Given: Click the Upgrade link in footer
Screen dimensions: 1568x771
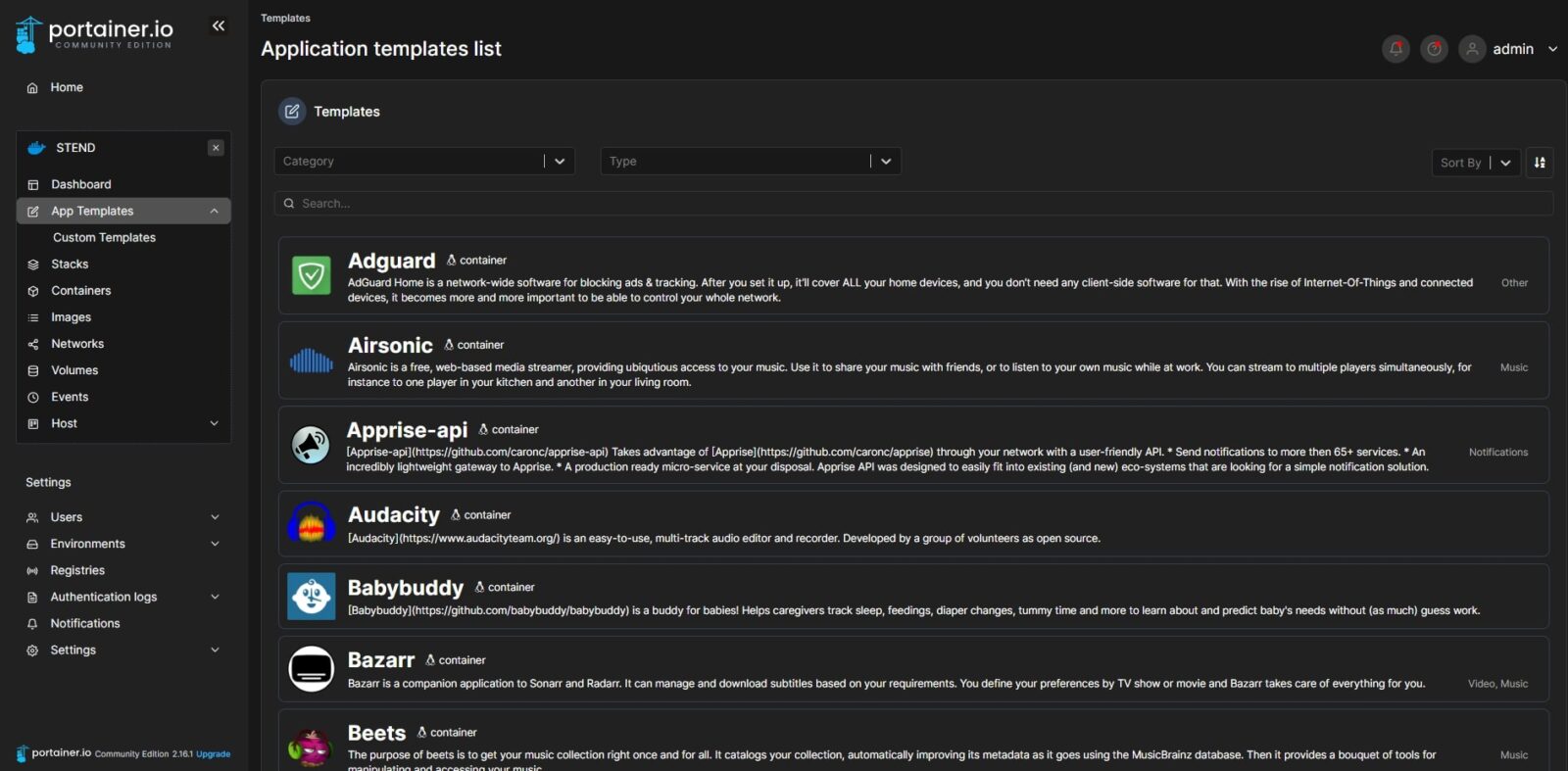Looking at the screenshot, I should pos(213,754).
